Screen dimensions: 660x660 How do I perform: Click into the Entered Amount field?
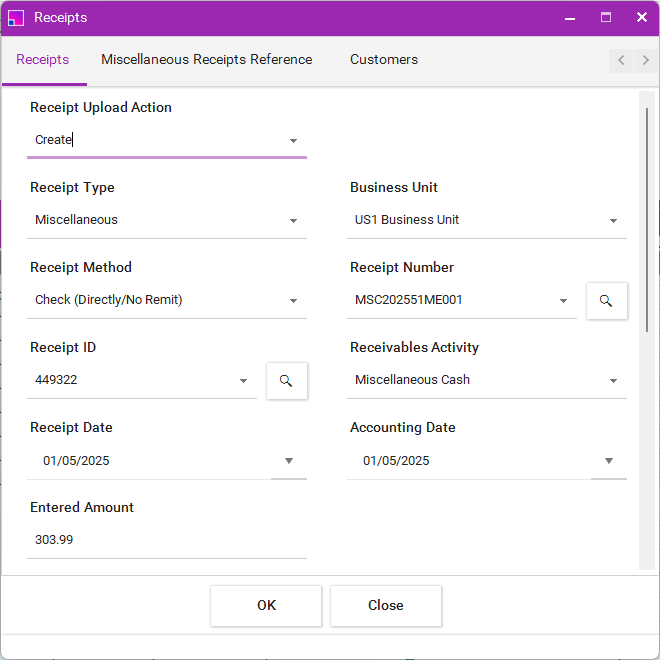tap(167, 540)
